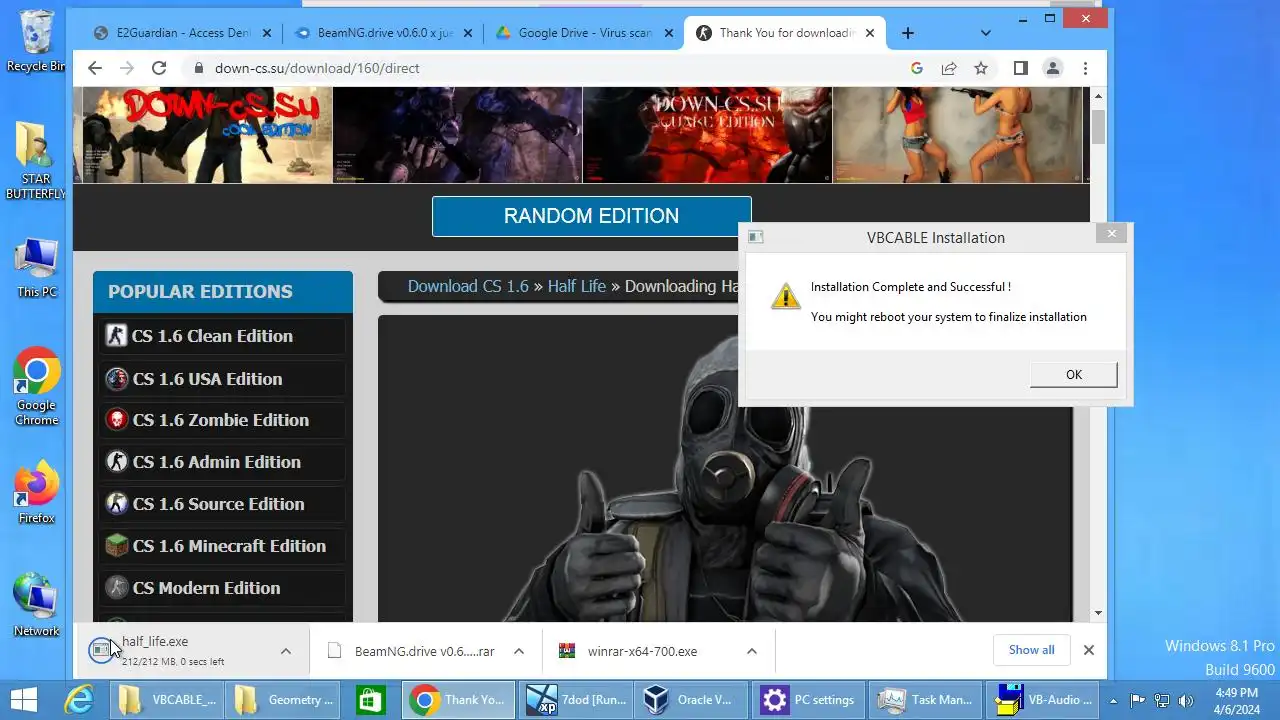The image size is (1280, 720).
Task: Click the address bar URL field
Action: [x=545, y=68]
